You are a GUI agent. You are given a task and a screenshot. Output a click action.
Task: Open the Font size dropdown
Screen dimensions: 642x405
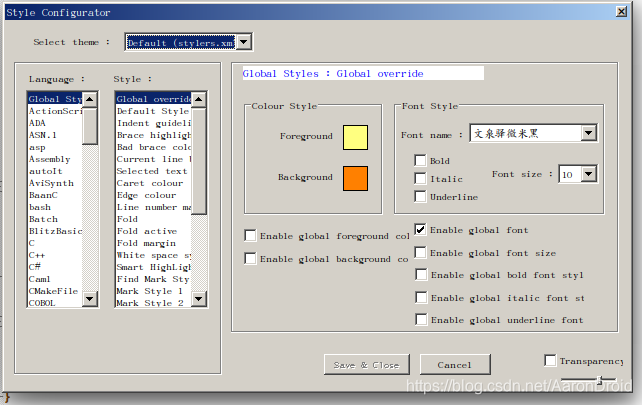(x=588, y=174)
